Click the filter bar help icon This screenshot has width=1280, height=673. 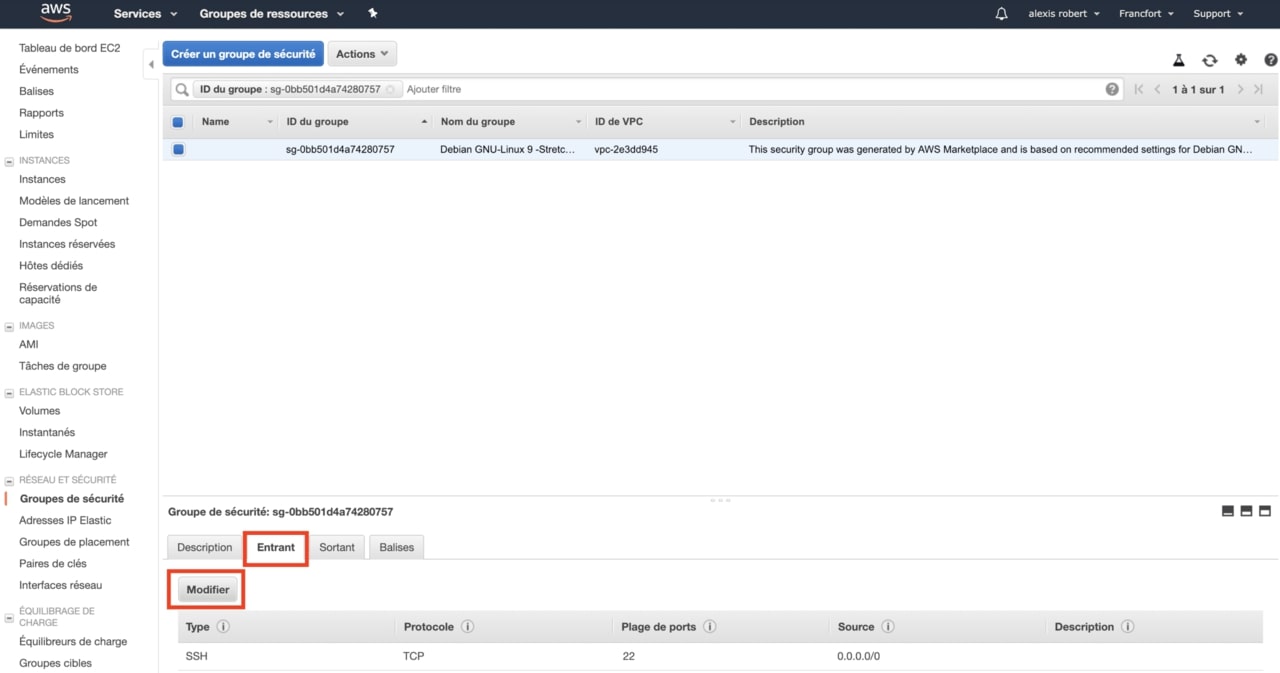(1112, 89)
